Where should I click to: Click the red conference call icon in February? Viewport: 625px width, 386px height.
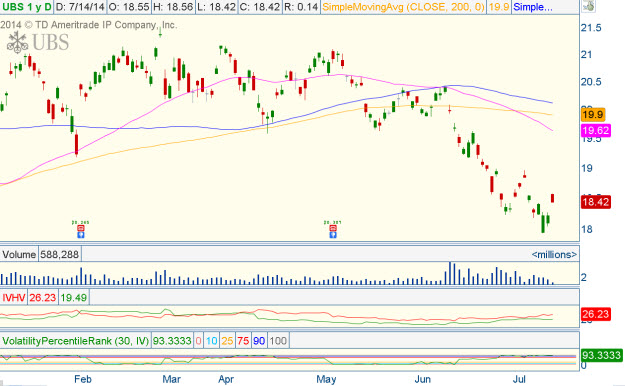tap(81, 228)
